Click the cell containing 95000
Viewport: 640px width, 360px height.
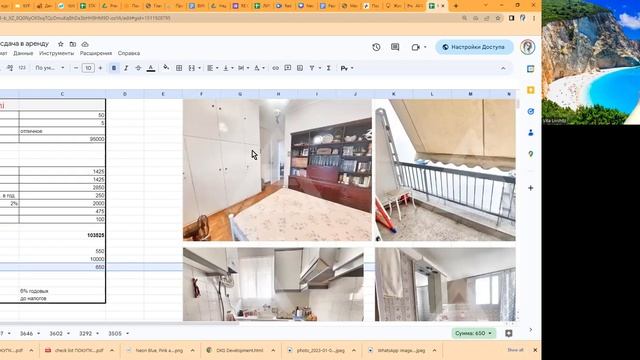pyautogui.click(x=62, y=139)
